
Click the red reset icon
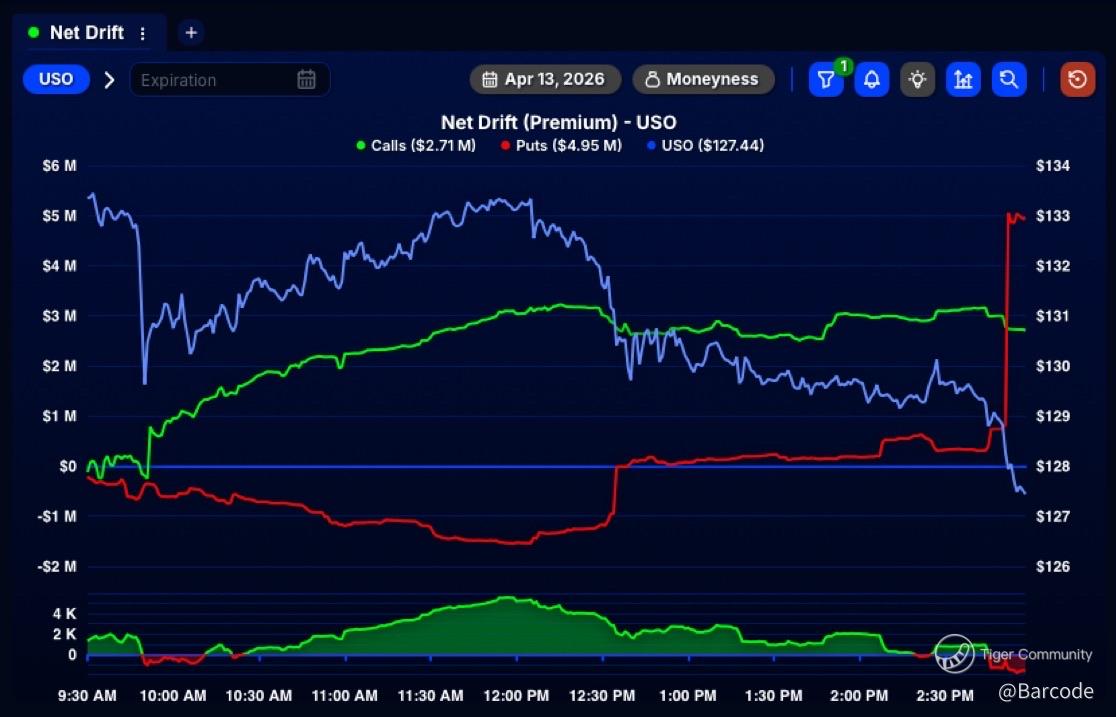(x=1078, y=79)
